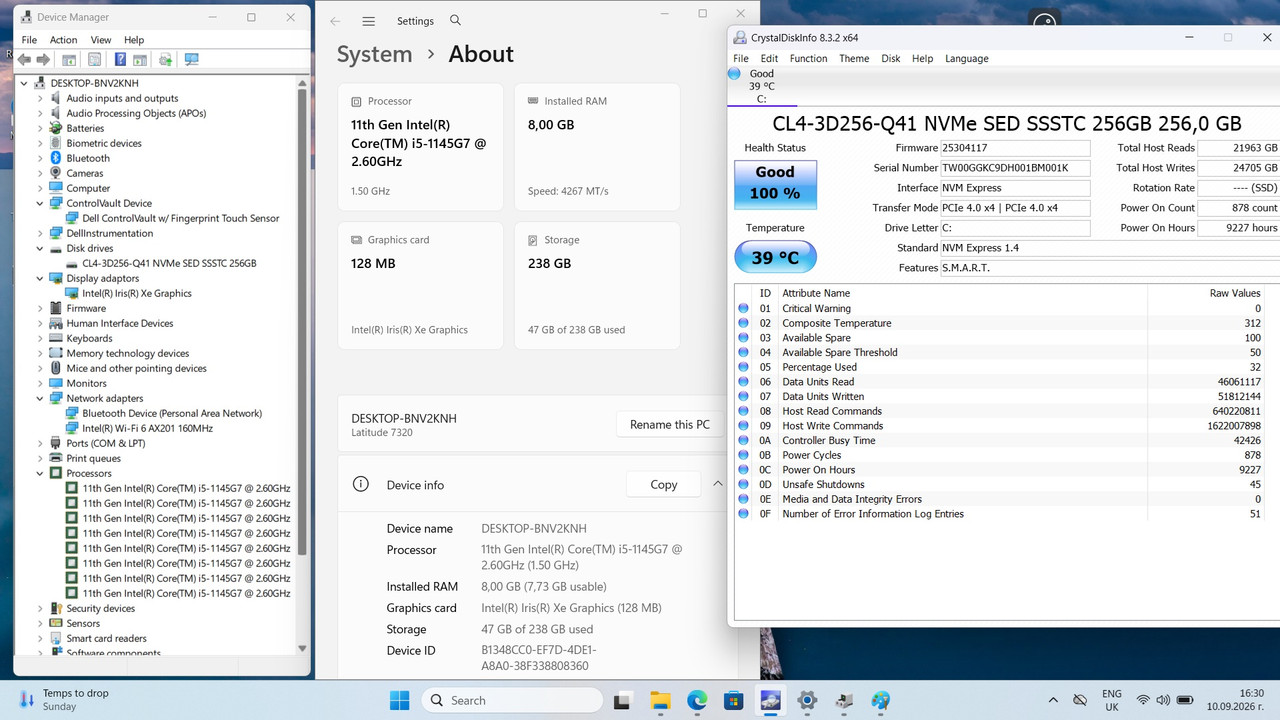Select Dell ControlVault w/ Fingerprint Touch Sensor device
The height and width of the screenshot is (720, 1280).
pyautogui.click(x=181, y=218)
